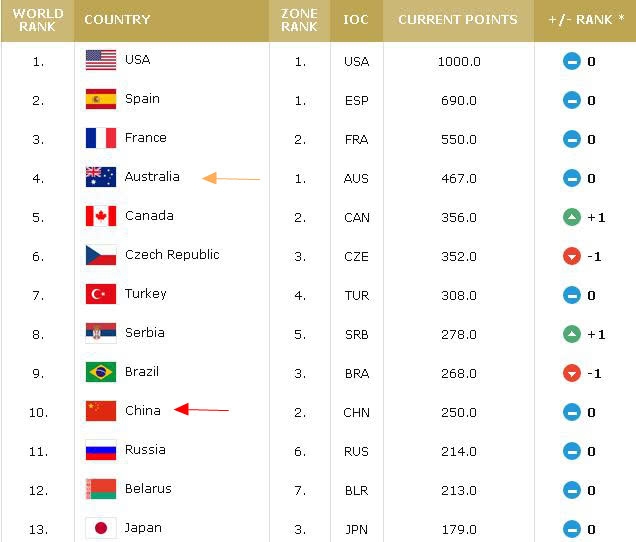Viewport: 636px width, 542px height.
Task: Open the France country link
Action: [x=146, y=138]
